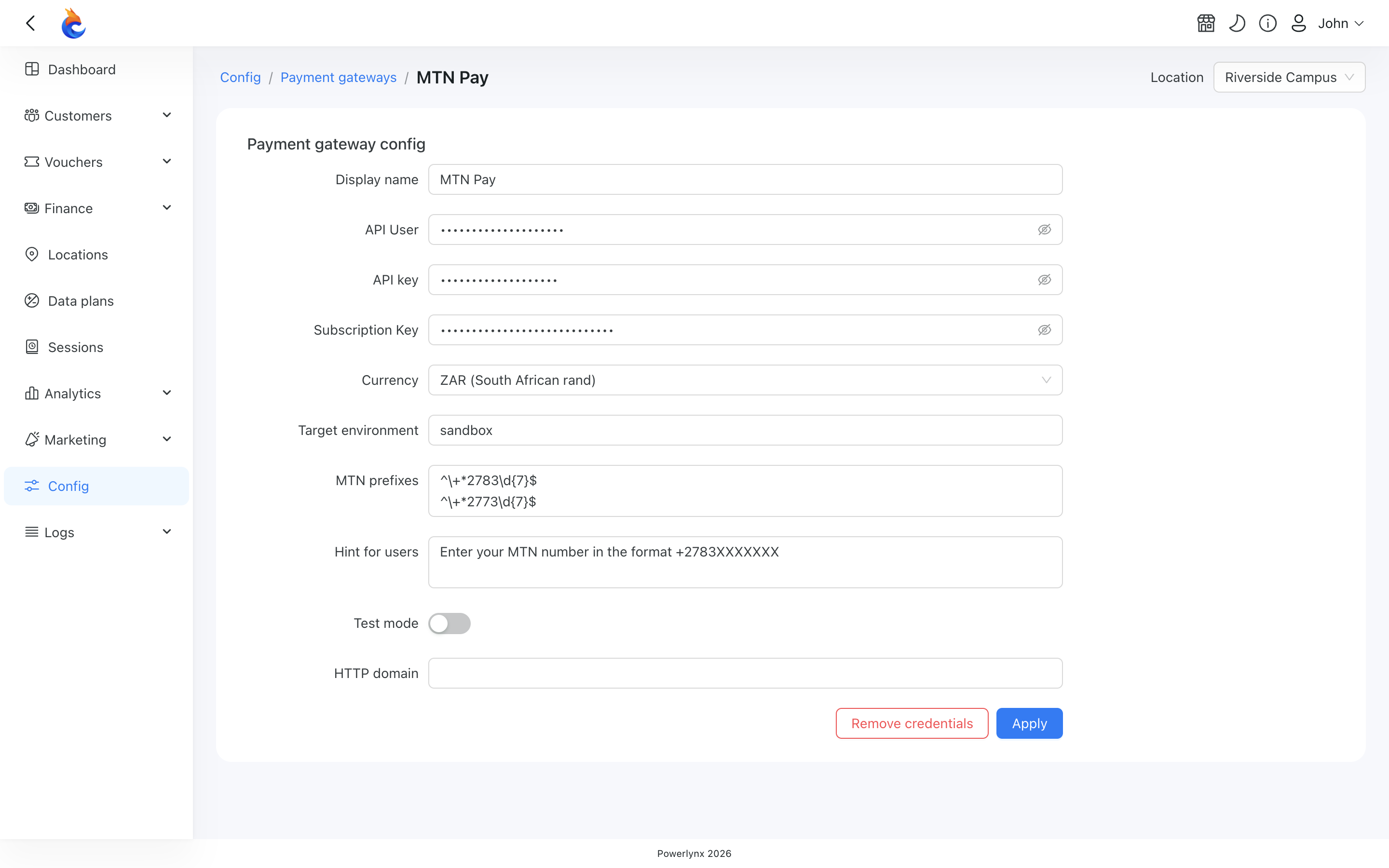This screenshot has width=1389, height=868.
Task: Open the John user menu
Action: coord(1341,23)
